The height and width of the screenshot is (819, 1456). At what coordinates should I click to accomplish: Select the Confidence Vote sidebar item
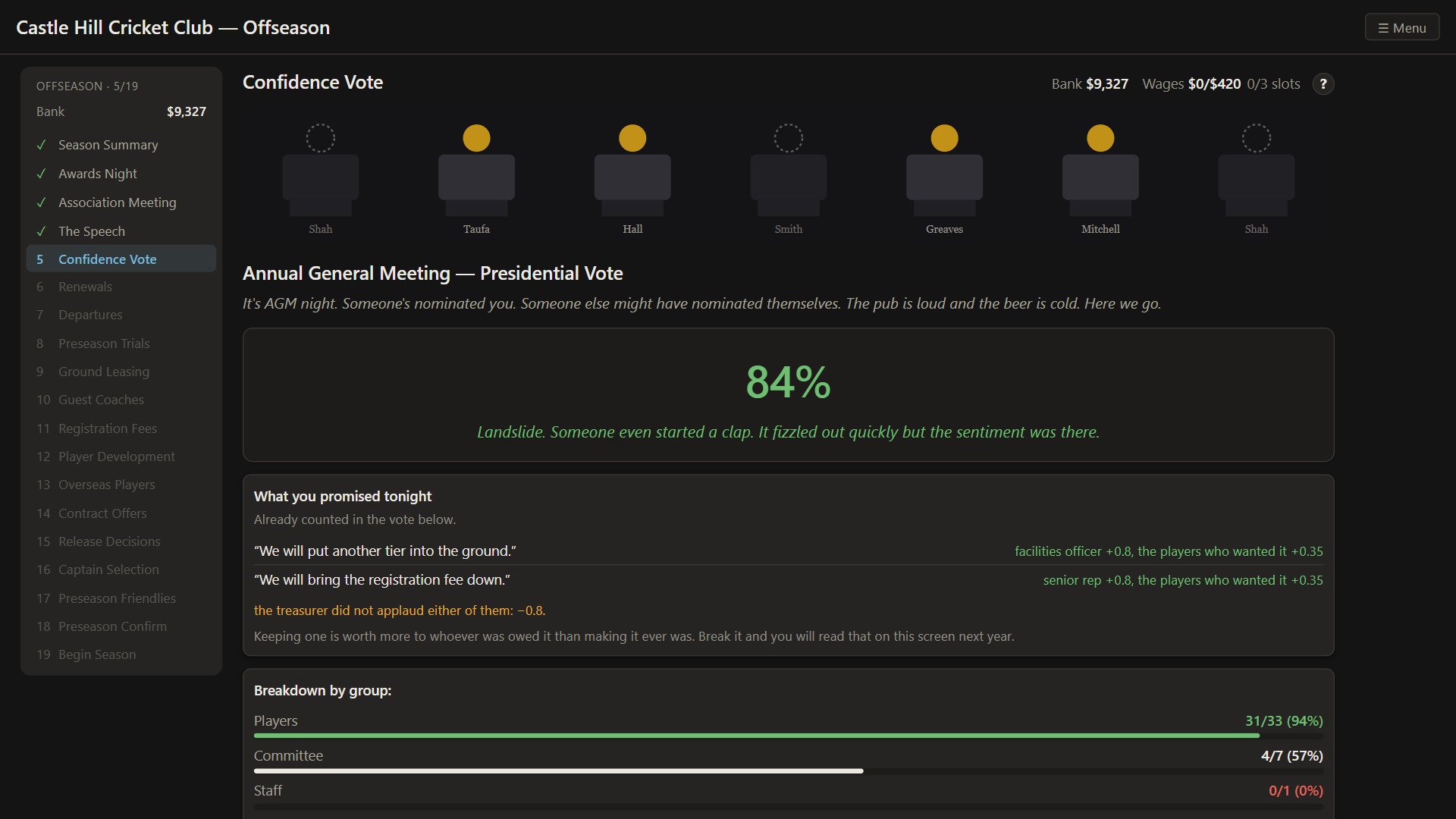click(x=121, y=259)
